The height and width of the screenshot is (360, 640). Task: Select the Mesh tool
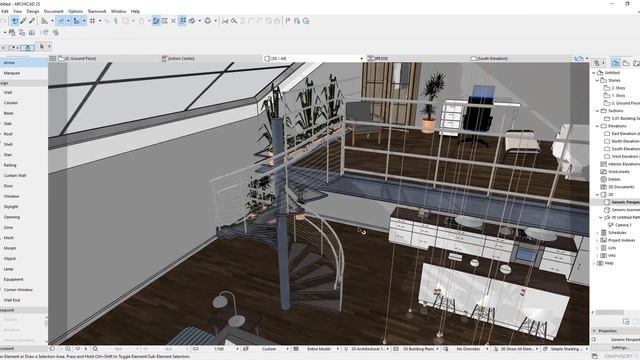(9, 238)
